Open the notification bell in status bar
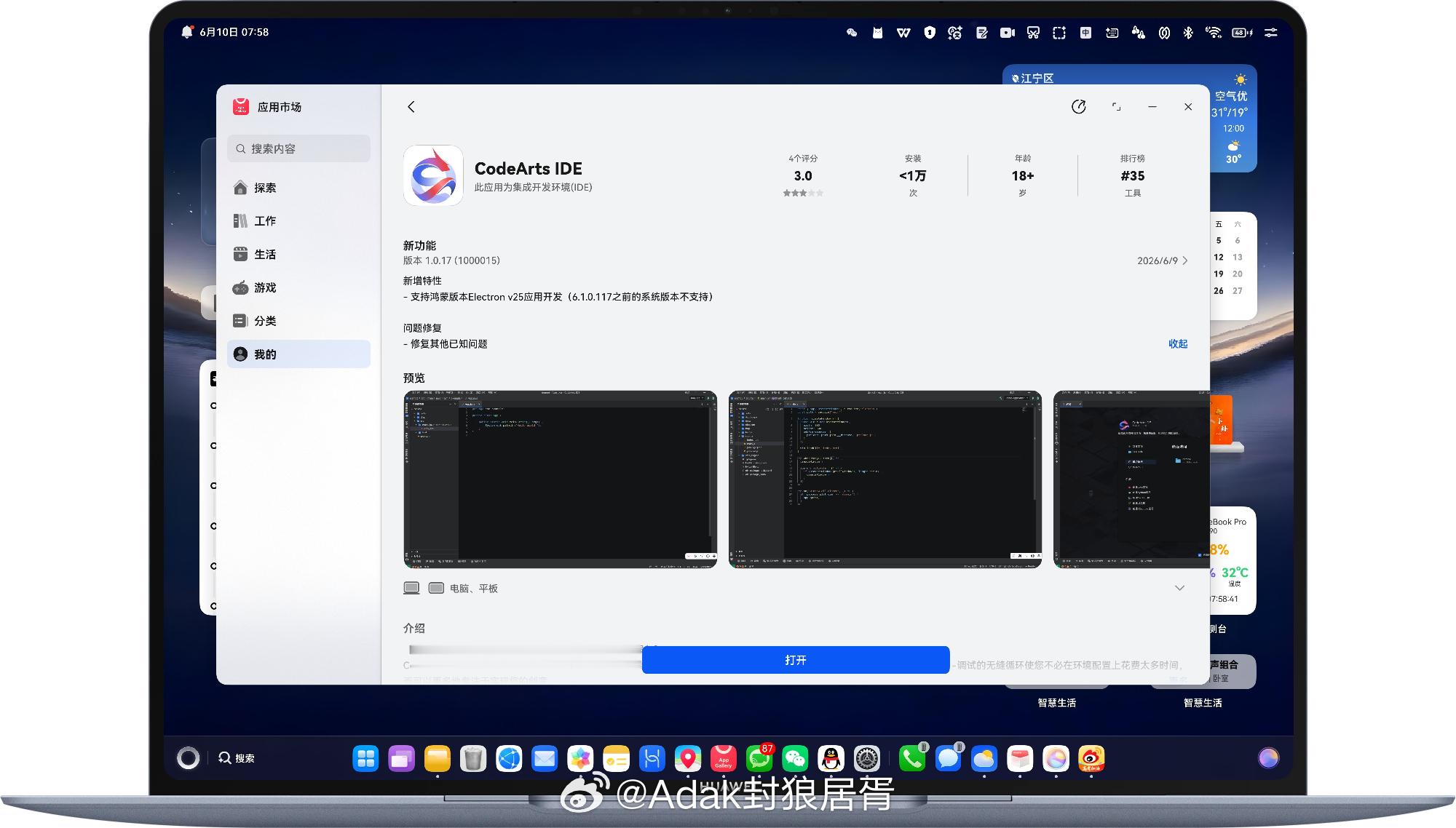The height and width of the screenshot is (828, 1456). pyautogui.click(x=187, y=32)
